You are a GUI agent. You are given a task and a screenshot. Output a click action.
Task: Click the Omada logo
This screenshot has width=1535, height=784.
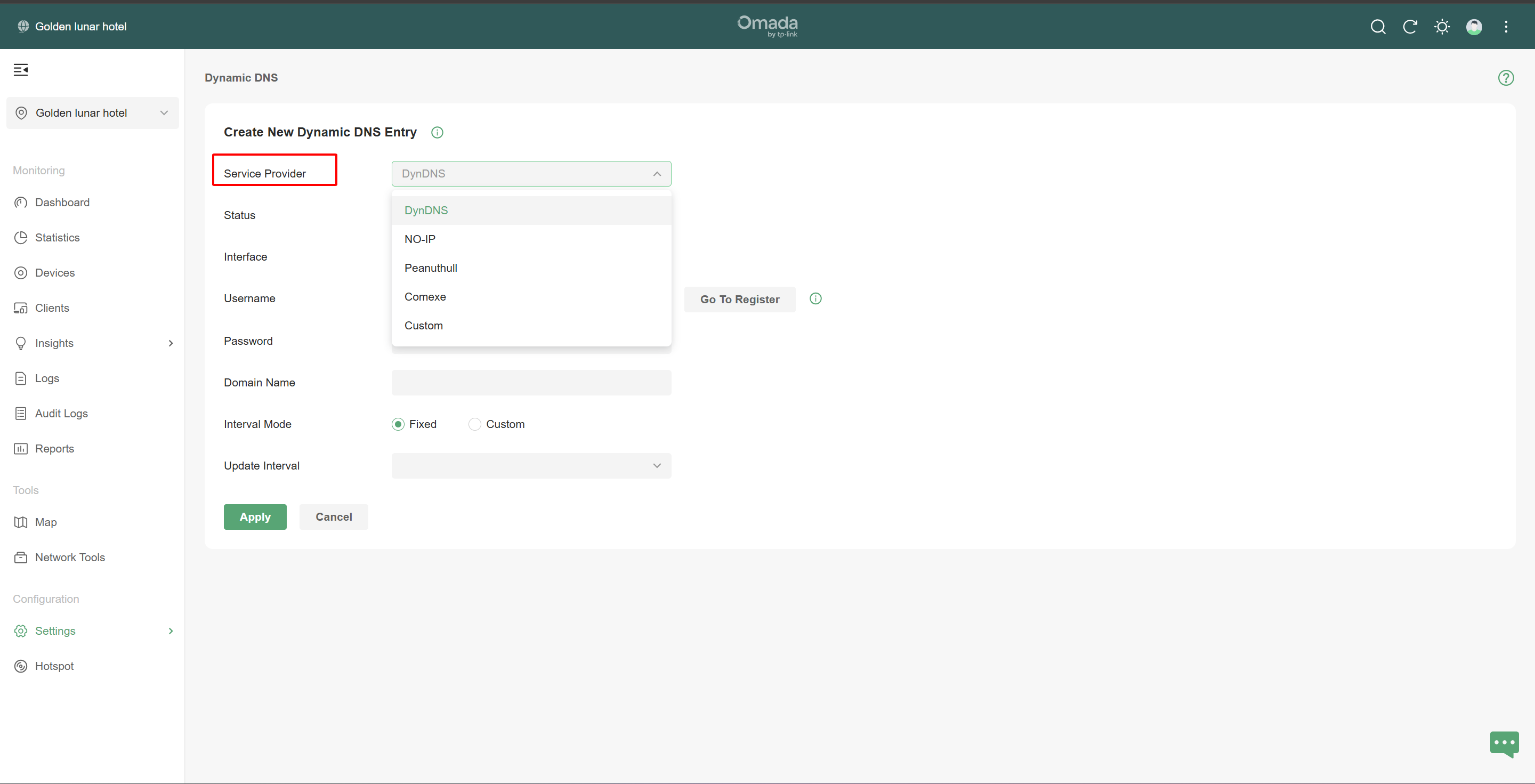tap(768, 26)
